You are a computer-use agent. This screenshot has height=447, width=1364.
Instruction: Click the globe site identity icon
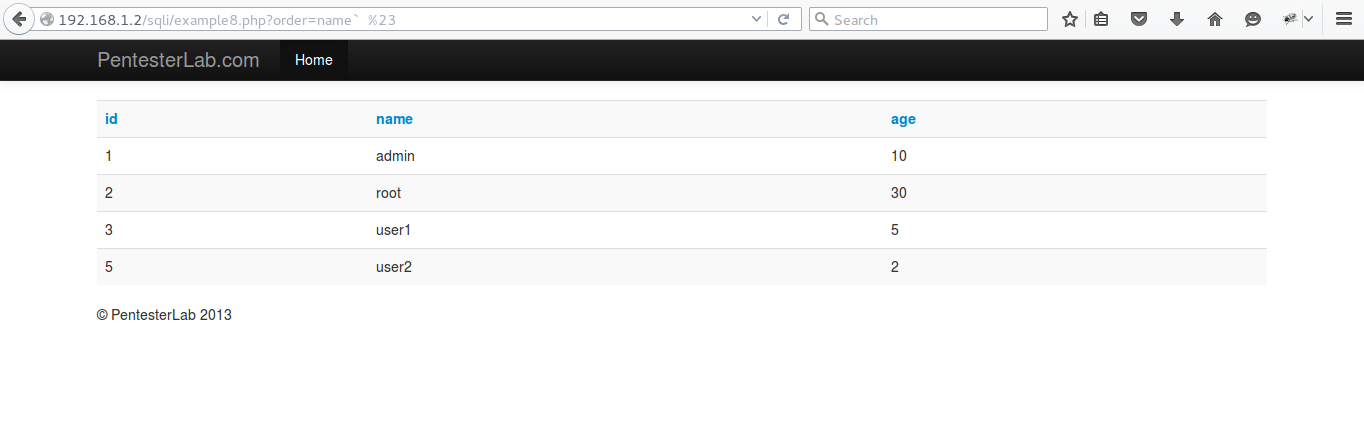pyautogui.click(x=47, y=19)
